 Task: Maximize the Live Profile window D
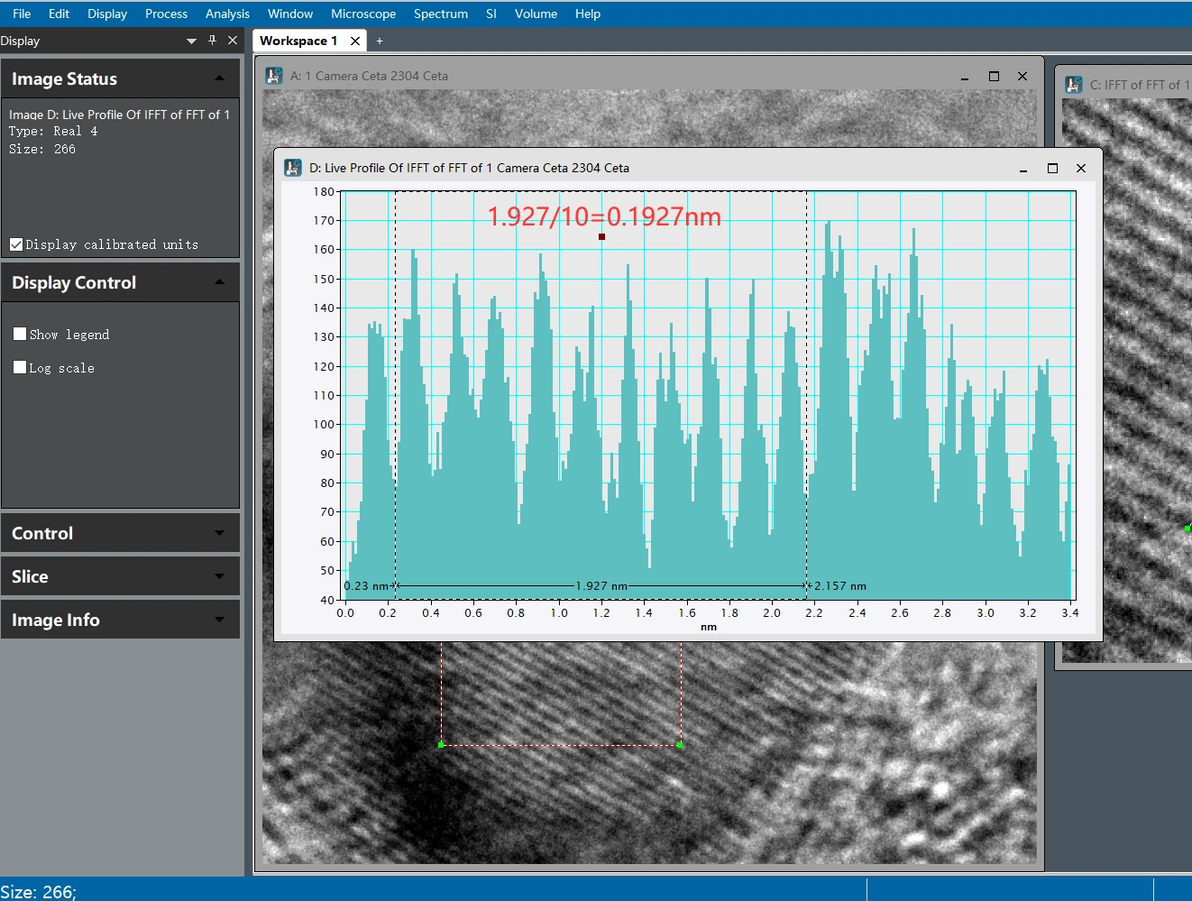[x=1052, y=168]
